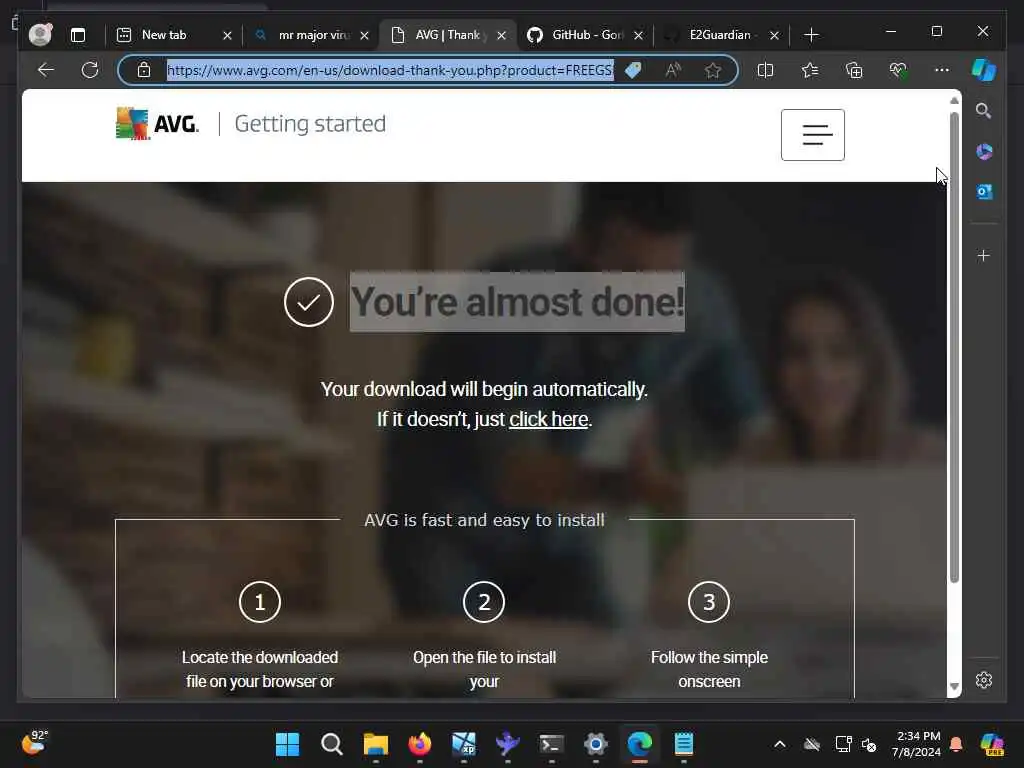This screenshot has height=768, width=1024.
Task: Add an app to the sidebar
Action: (x=984, y=255)
